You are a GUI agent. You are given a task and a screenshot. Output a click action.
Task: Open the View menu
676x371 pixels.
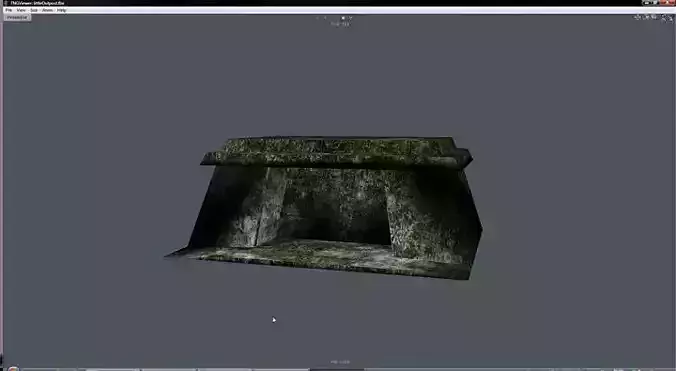coord(21,10)
